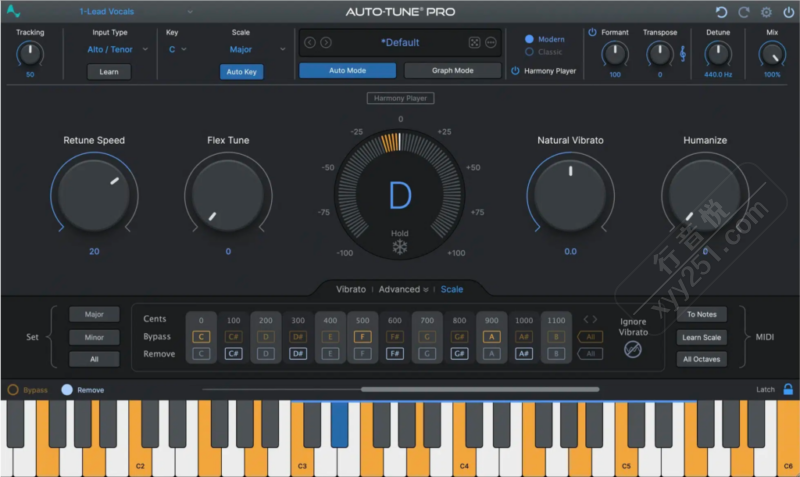Click the keyboard Latch lock icon
Screen dimensions: 800x477
[x=788, y=389]
